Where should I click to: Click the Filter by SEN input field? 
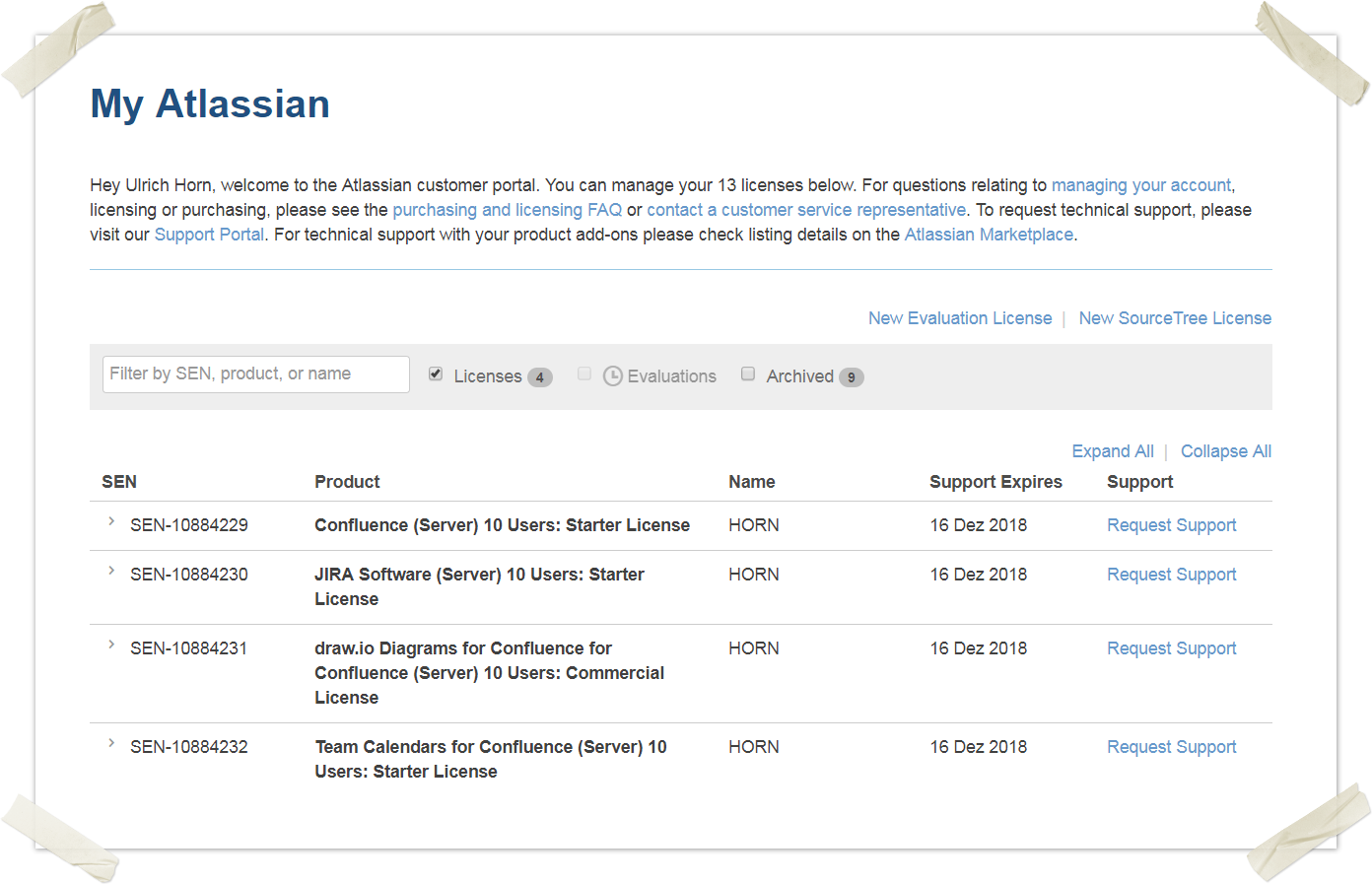[x=255, y=374]
